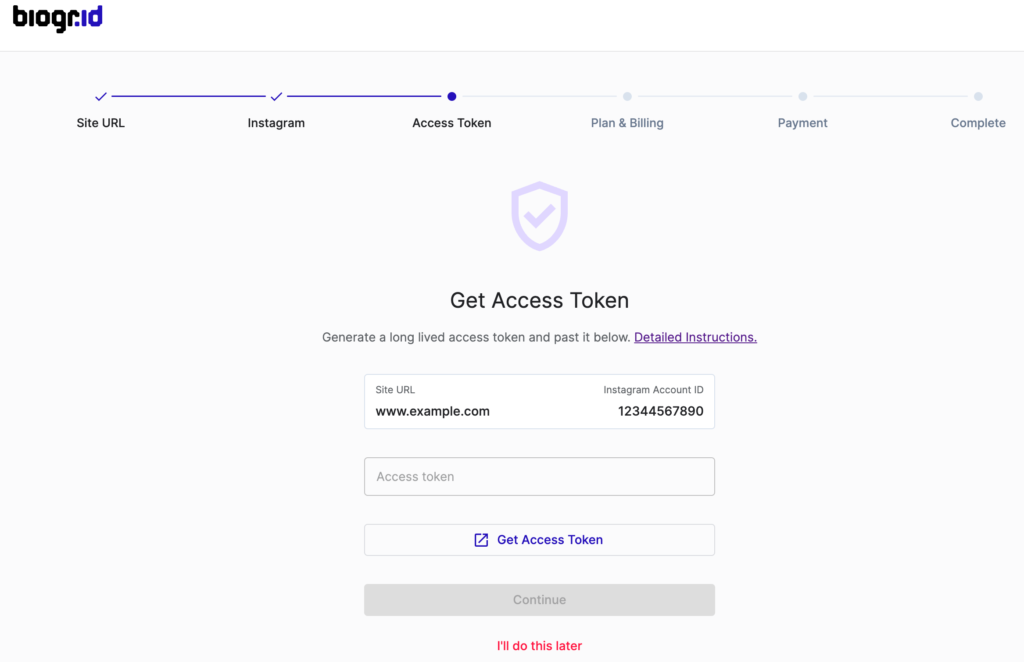Click the shield checkmark icon
This screenshot has height=662, width=1024.
point(539,216)
